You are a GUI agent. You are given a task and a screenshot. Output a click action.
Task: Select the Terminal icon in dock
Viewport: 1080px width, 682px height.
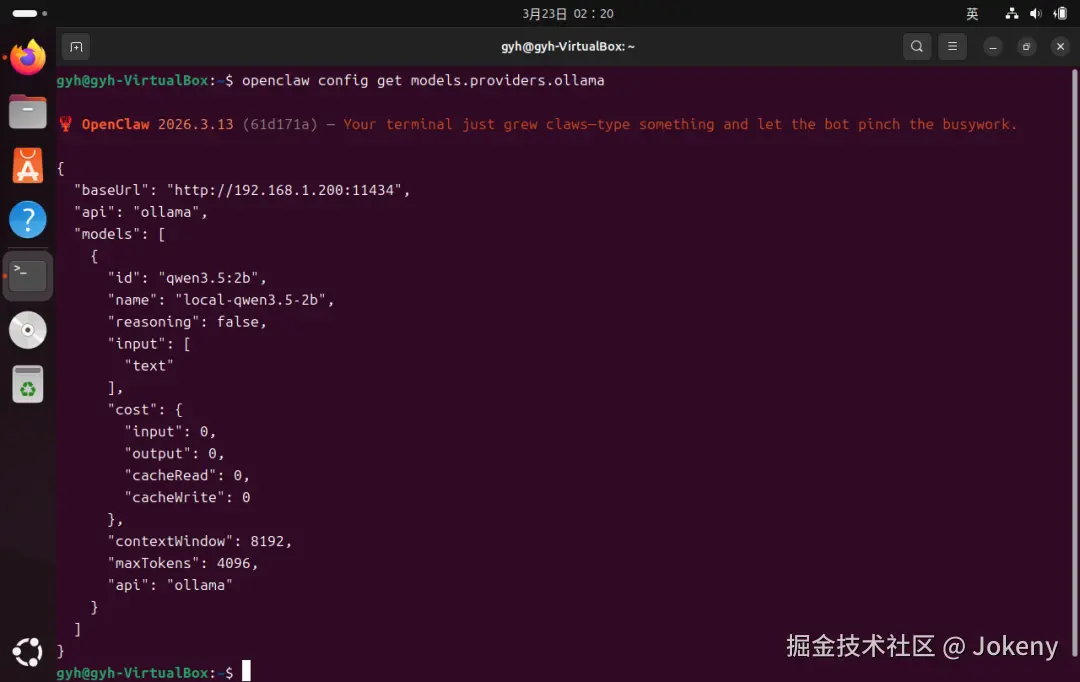point(28,276)
